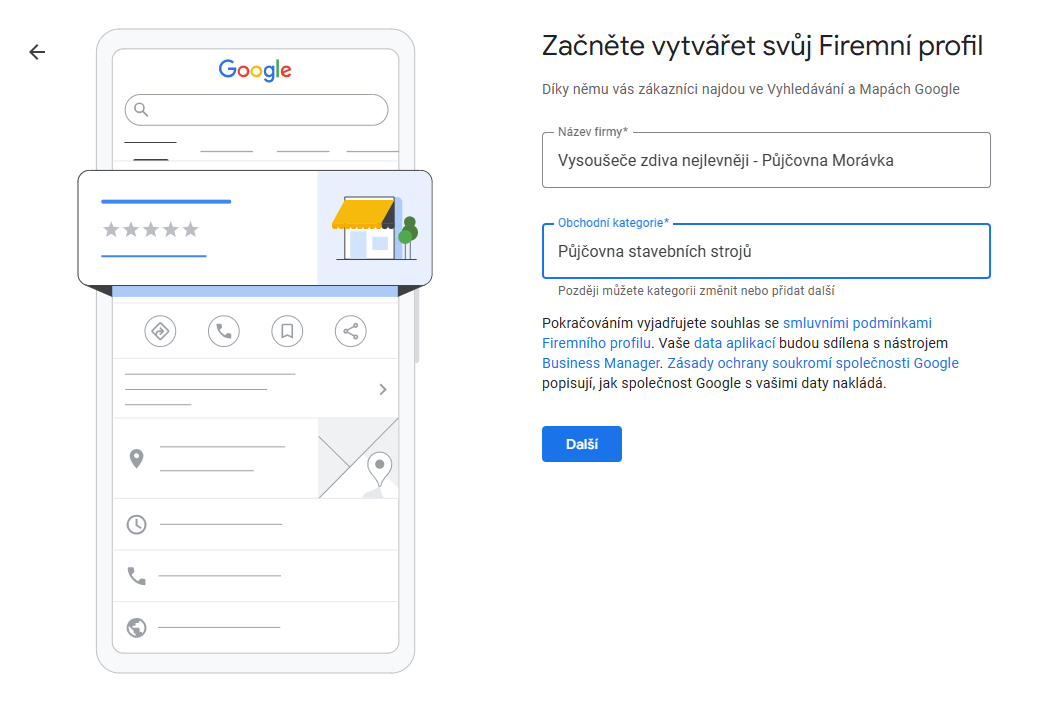
Task: Click the magnifier icon in phone illustration
Action: (141, 110)
